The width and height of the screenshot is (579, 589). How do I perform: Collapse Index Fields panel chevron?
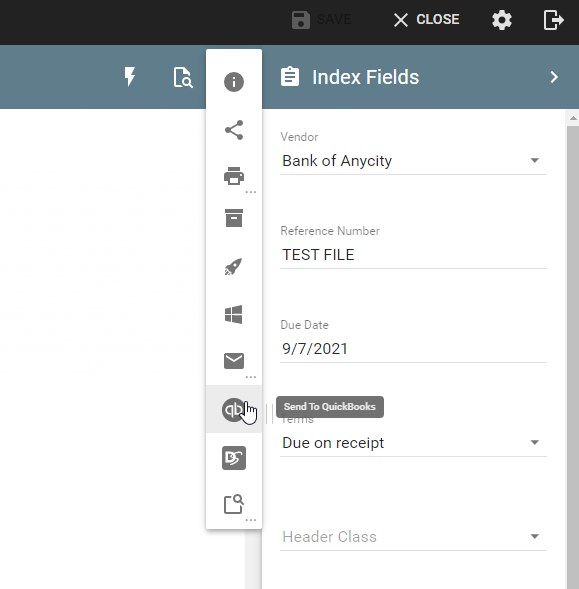click(554, 77)
